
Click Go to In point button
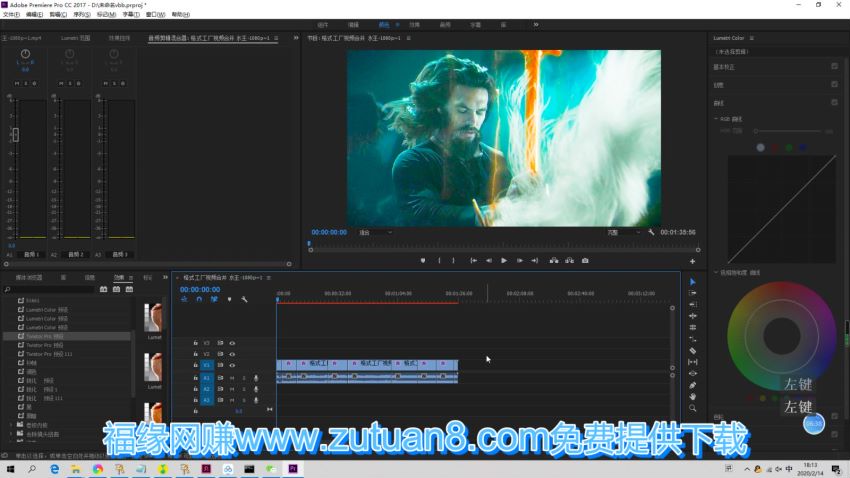pyautogui.click(x=473, y=261)
